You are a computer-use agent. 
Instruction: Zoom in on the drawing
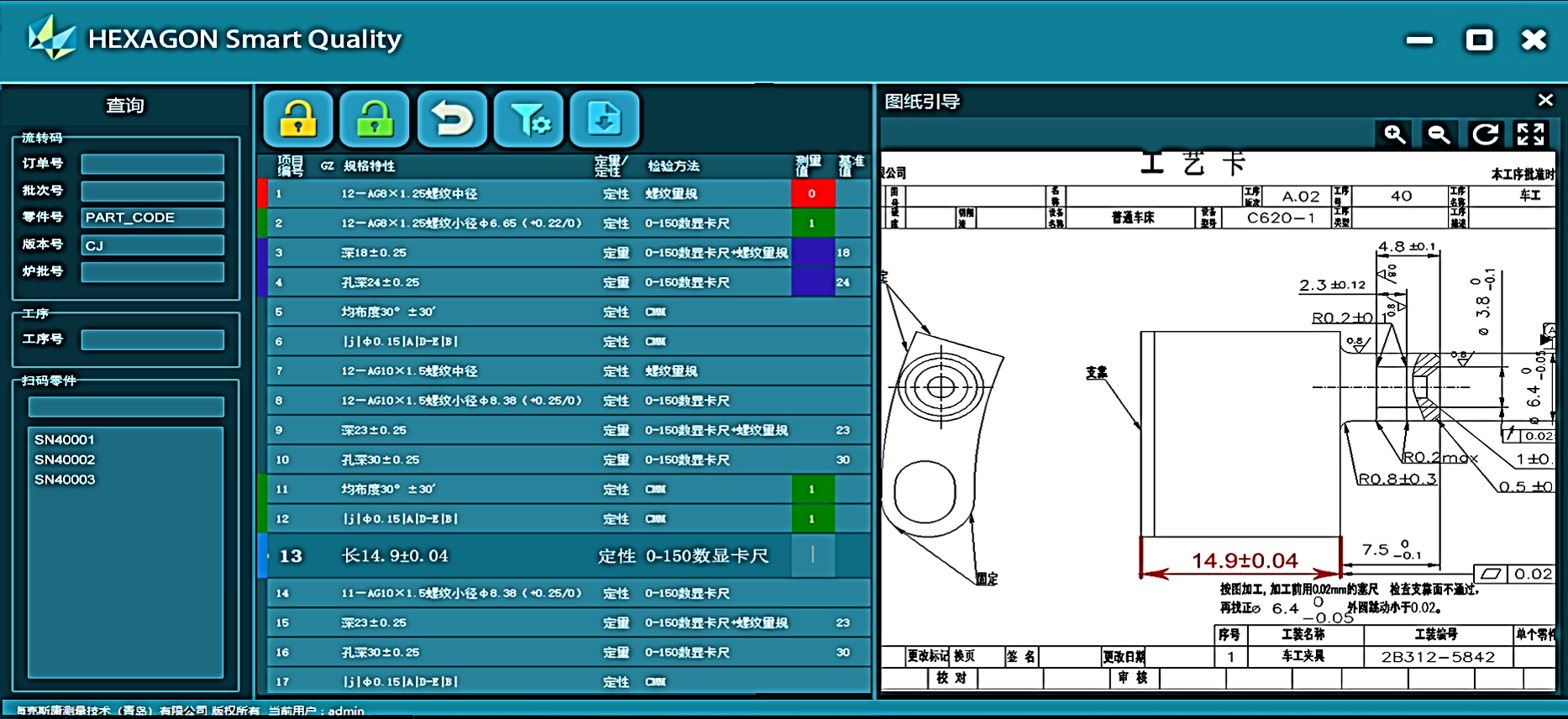click(1395, 134)
